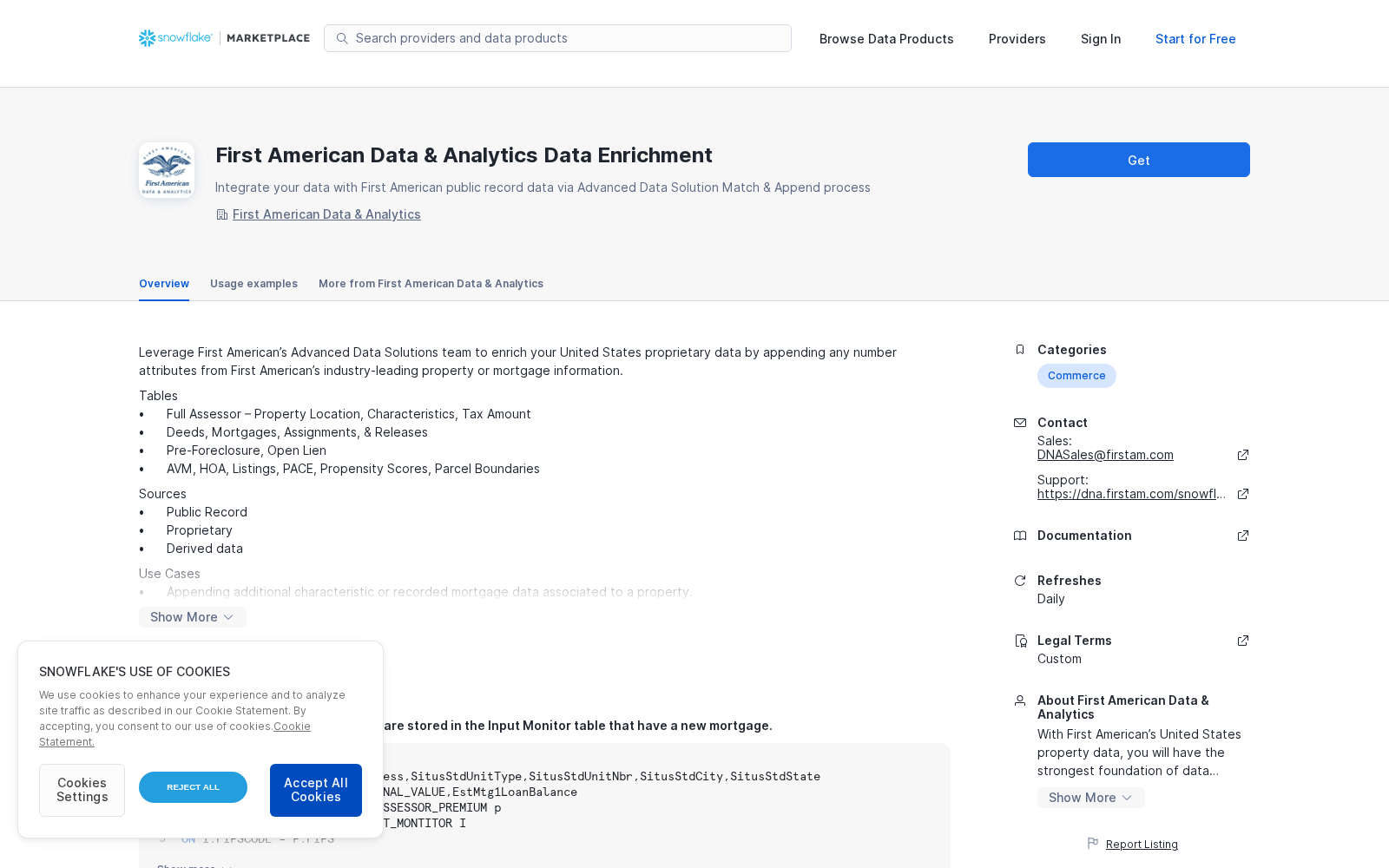
Task: Open Cookies Settings
Action: pyautogui.click(x=82, y=790)
